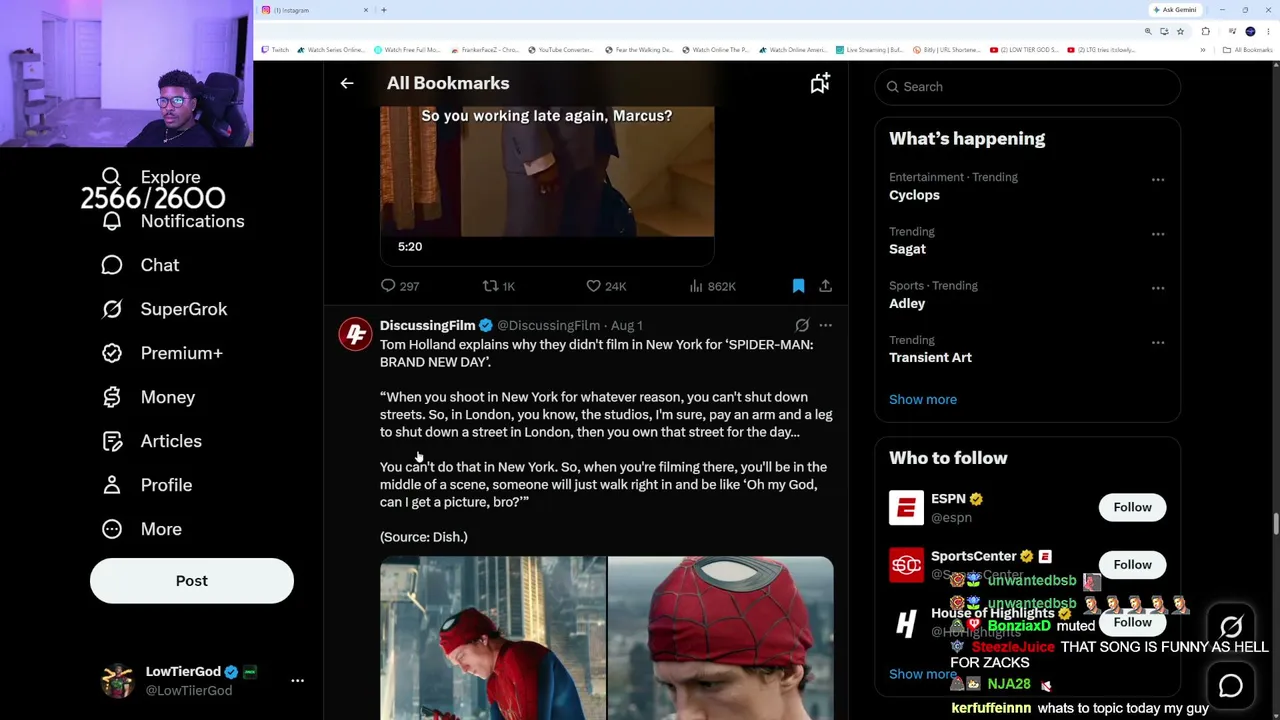The height and width of the screenshot is (720, 1280).
Task: Repost the video post with 1K reposts
Action: (498, 286)
